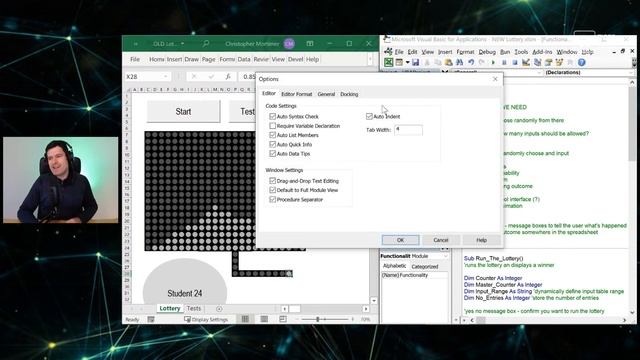This screenshot has height=360, width=640.
Task: Click the Reset stop icon in VBA toolbar
Action: coord(515,62)
